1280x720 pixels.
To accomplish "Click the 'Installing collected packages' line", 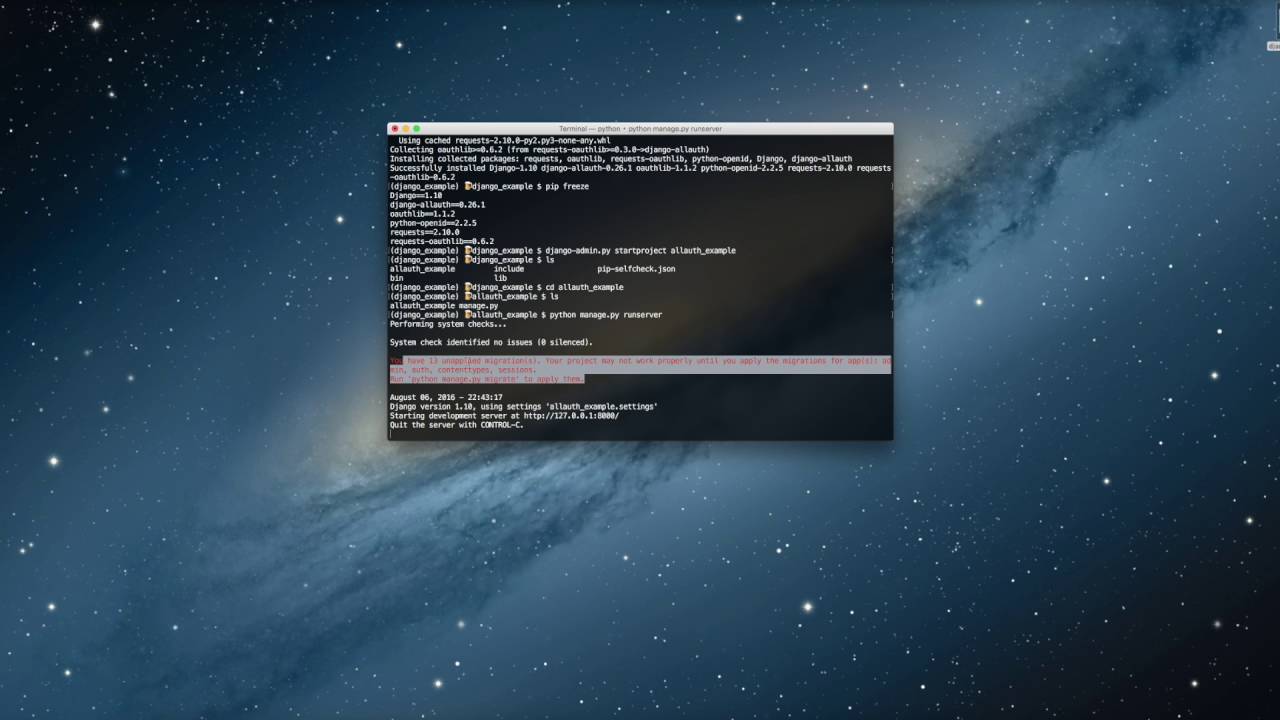I will click(x=621, y=158).
